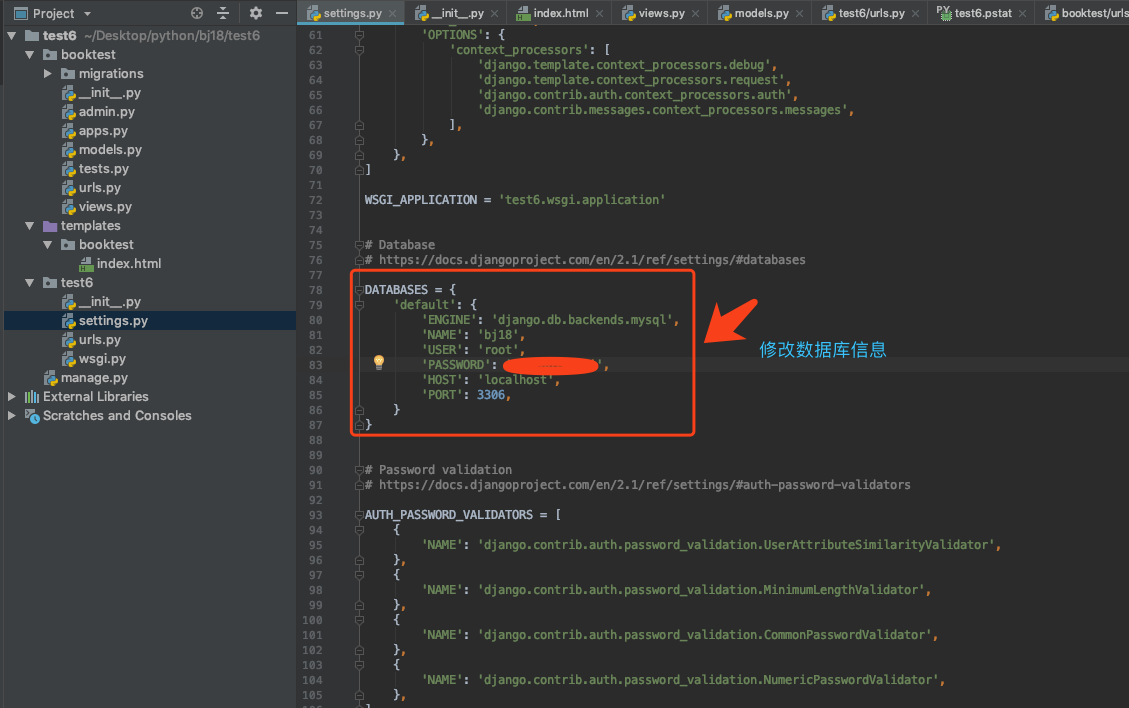Click the Scratches and Consoles icon
The width and height of the screenshot is (1129, 708).
pyautogui.click(x=32, y=416)
